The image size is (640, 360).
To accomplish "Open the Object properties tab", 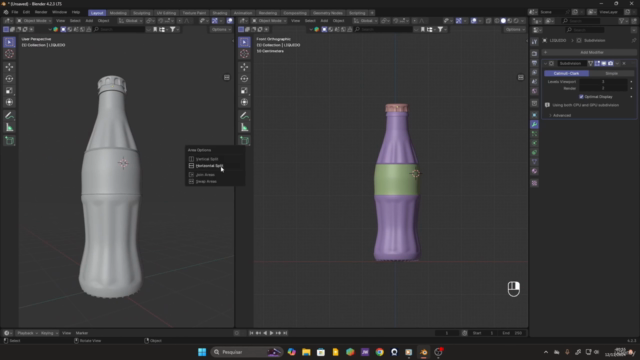I will pyautogui.click(x=534, y=115).
